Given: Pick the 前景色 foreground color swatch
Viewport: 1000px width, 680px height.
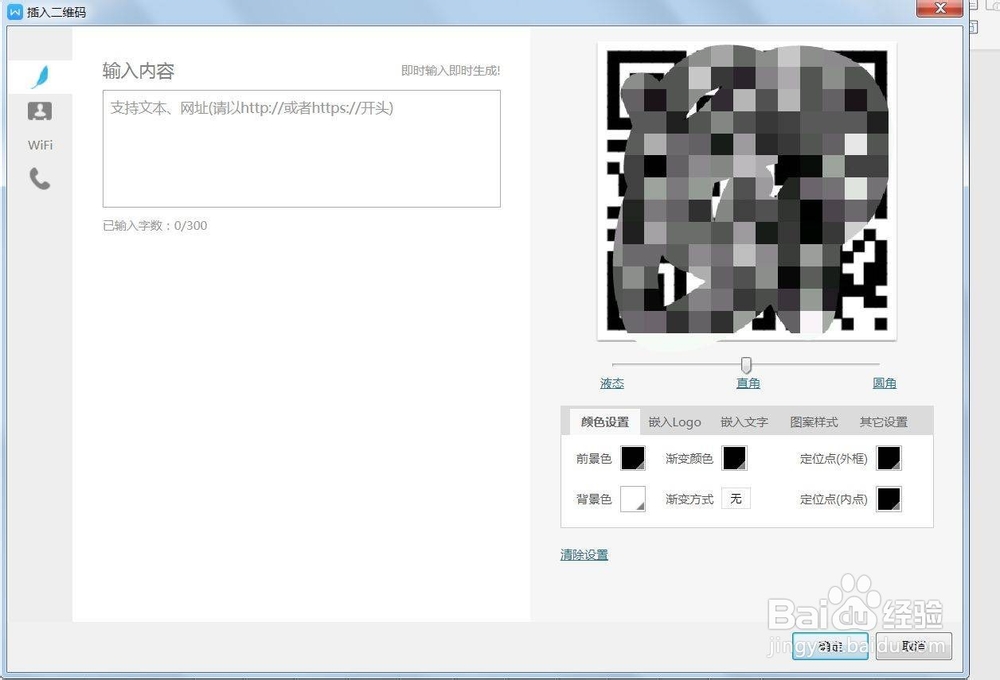Looking at the screenshot, I should pos(633,458).
